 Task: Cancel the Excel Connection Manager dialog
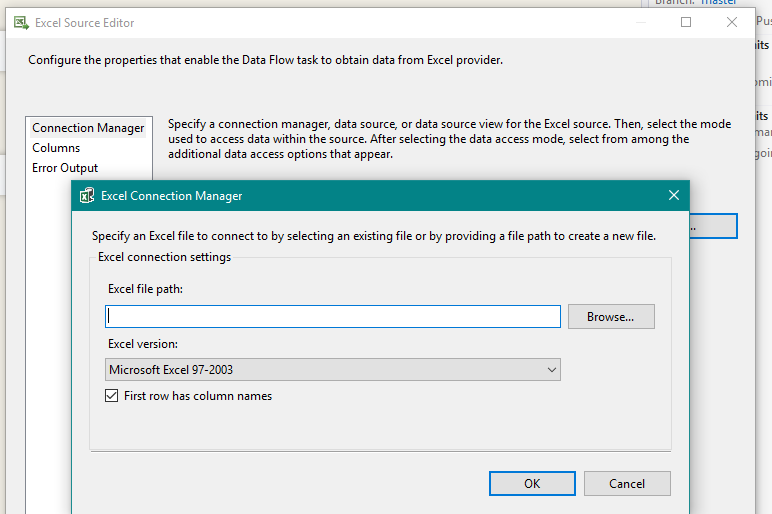[627, 484]
